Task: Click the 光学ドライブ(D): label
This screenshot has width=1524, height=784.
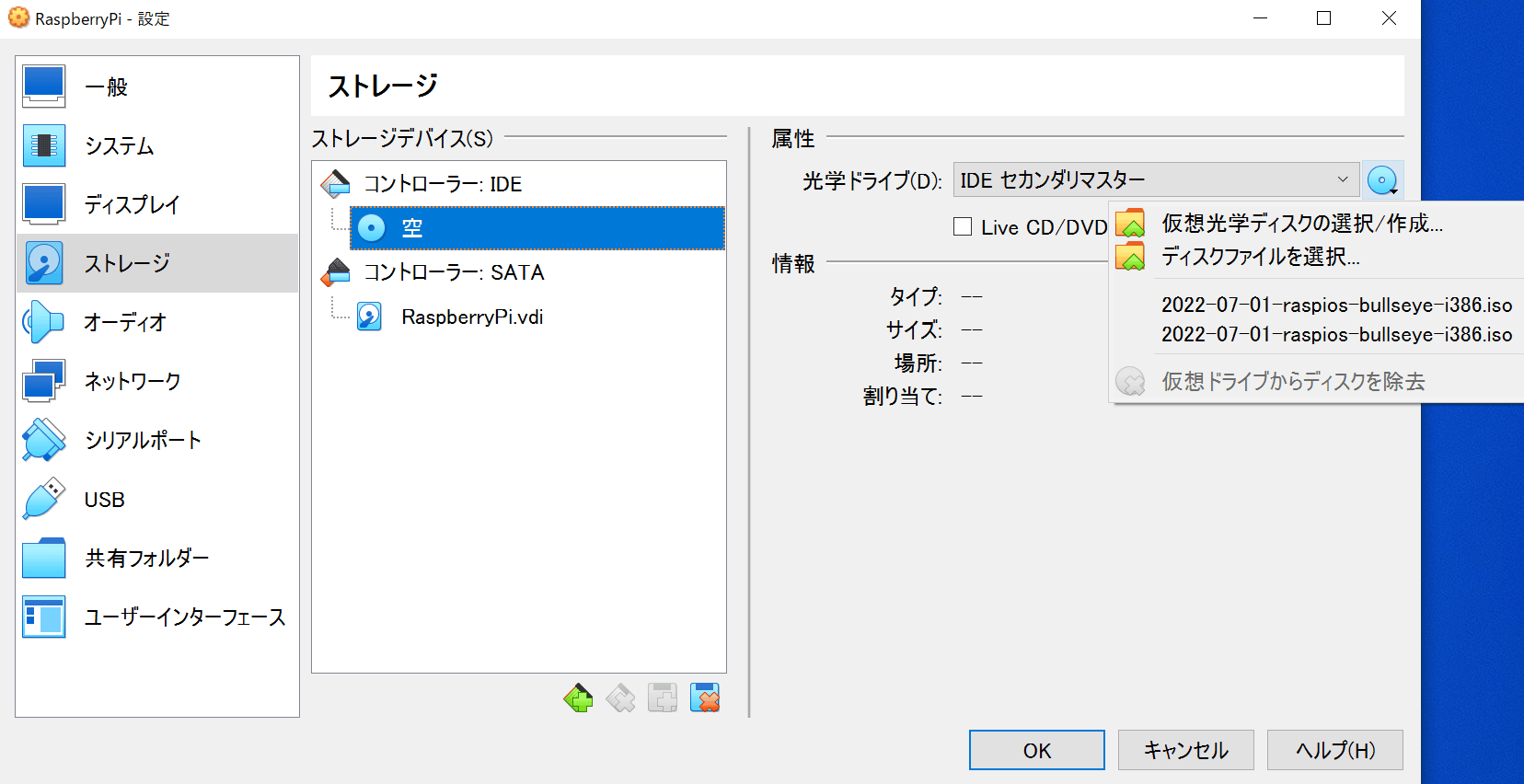Action: click(872, 180)
